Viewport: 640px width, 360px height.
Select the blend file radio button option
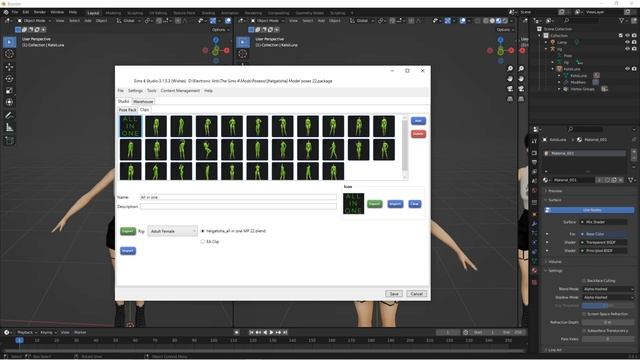[203, 231]
